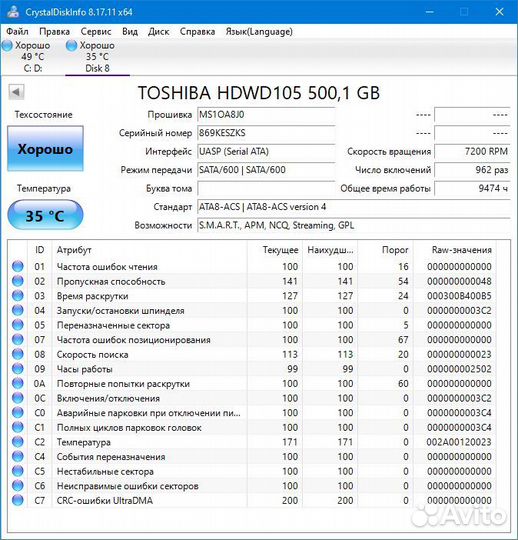
Task: Open the Диск menu
Action: 158,32
